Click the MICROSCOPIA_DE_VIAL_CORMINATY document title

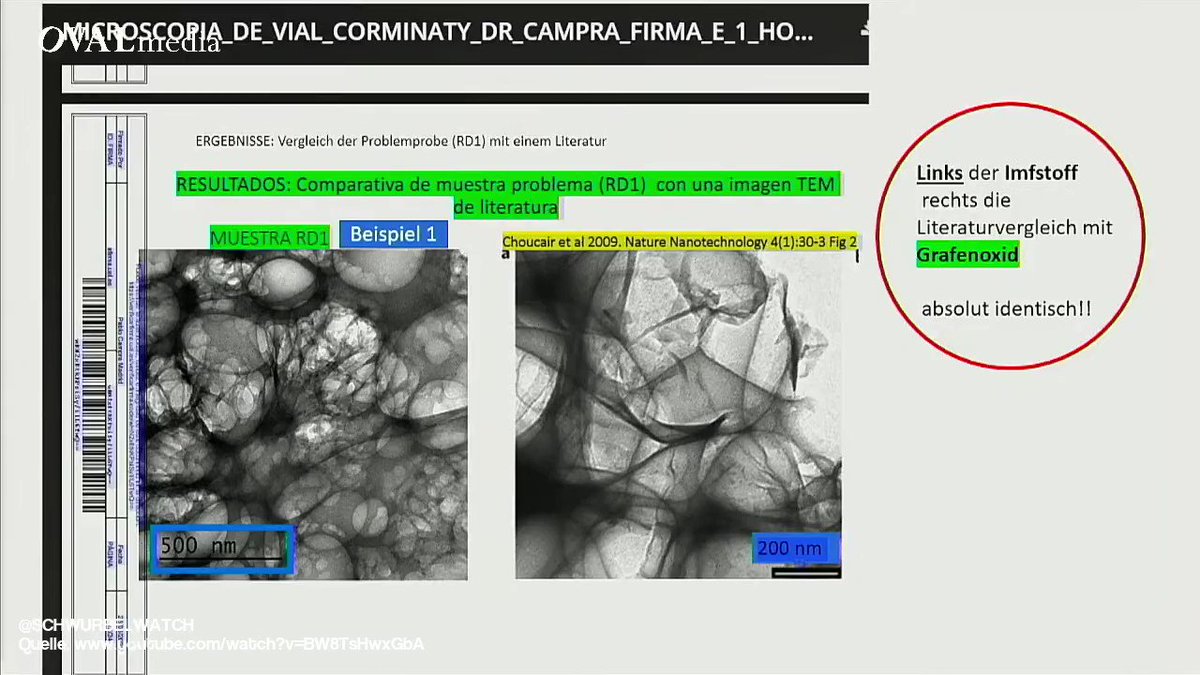[438, 32]
